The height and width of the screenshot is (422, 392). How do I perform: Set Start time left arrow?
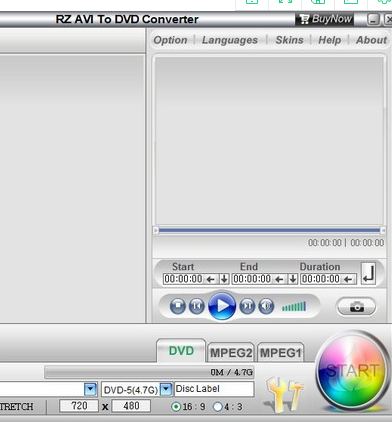210,279
